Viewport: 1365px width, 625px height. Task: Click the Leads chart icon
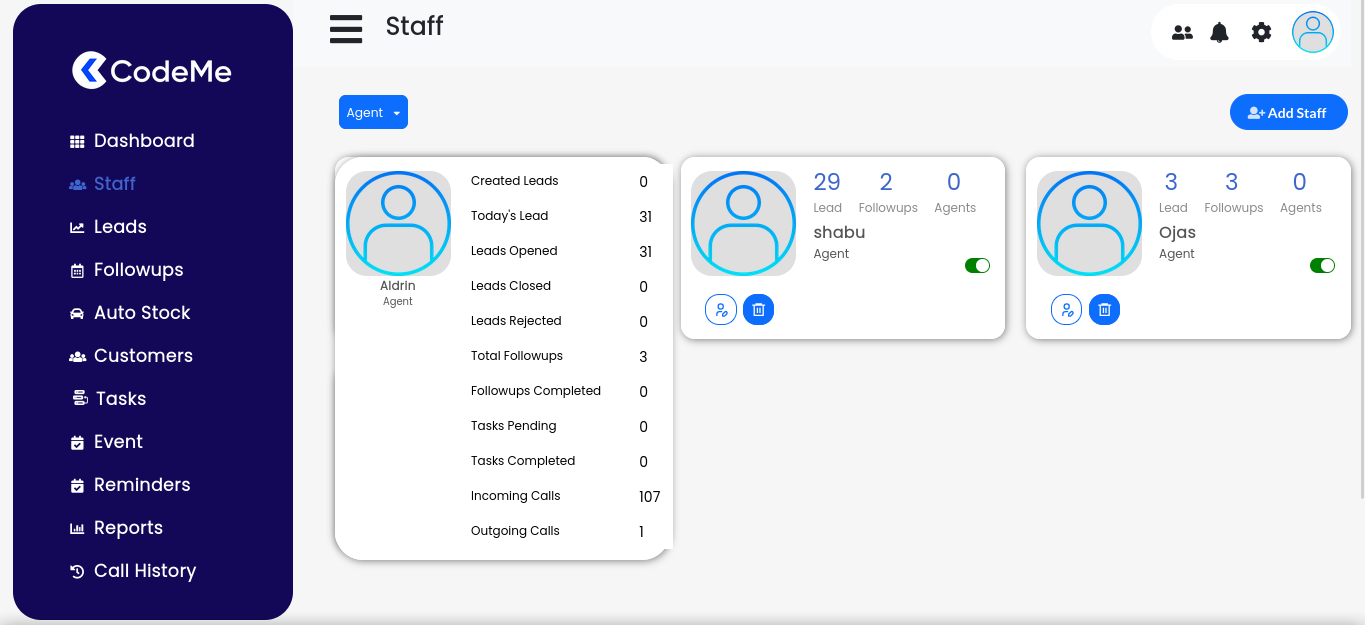click(77, 228)
